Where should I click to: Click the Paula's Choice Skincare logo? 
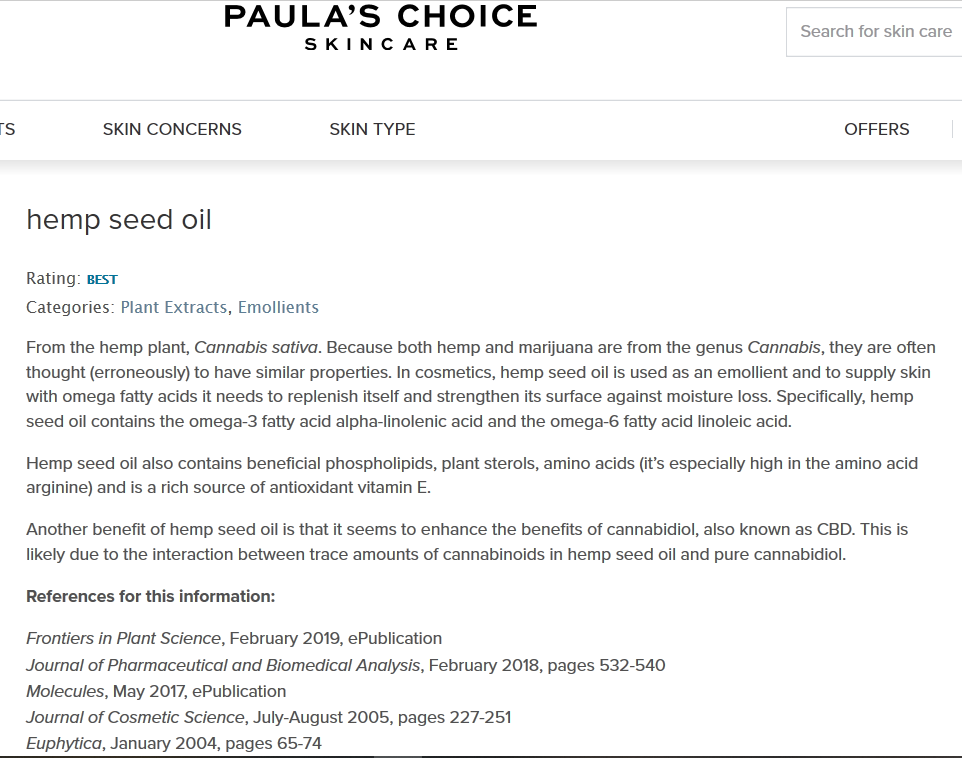click(380, 27)
